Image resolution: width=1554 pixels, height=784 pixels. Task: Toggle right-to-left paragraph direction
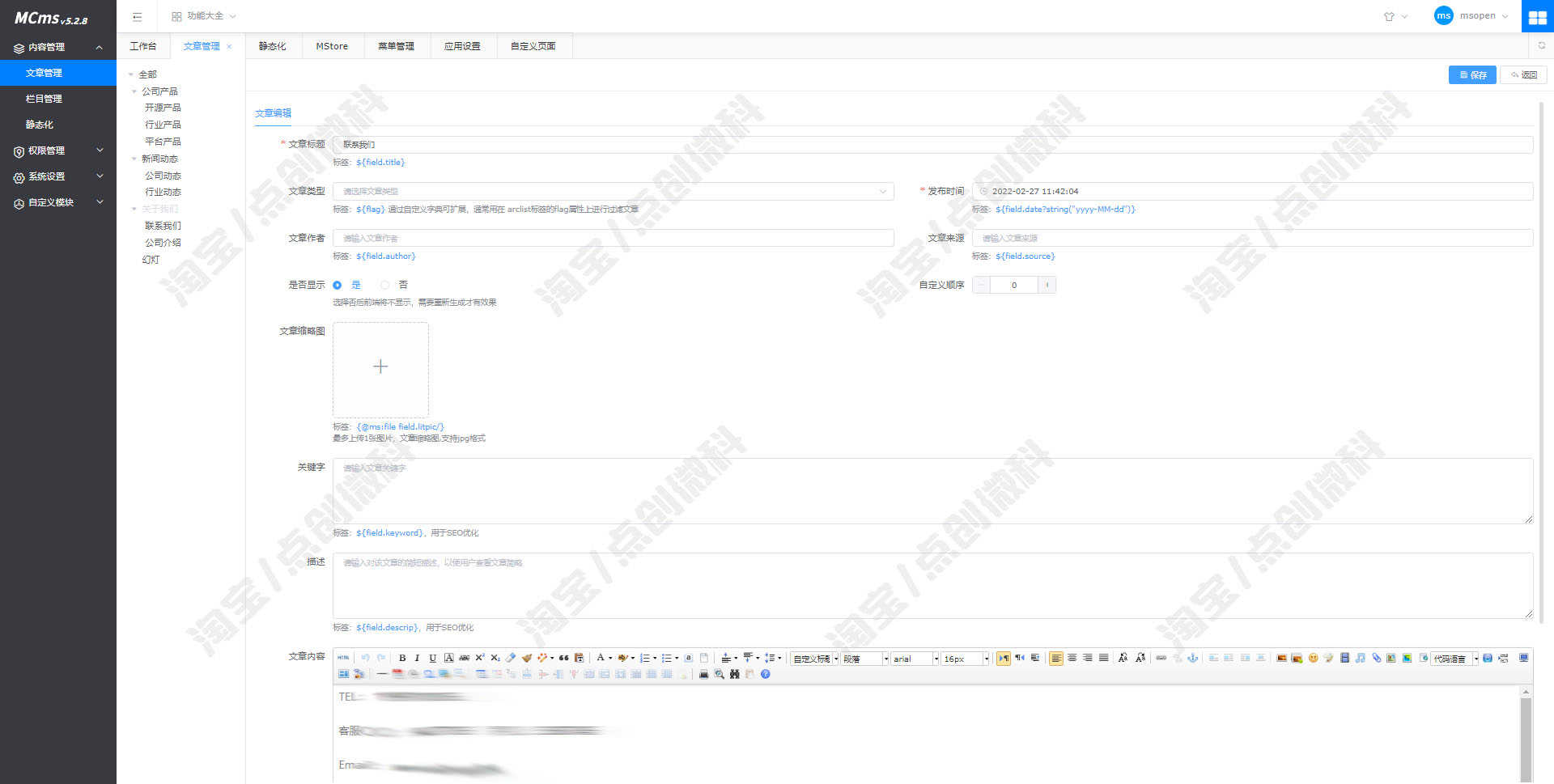pyautogui.click(x=1020, y=658)
